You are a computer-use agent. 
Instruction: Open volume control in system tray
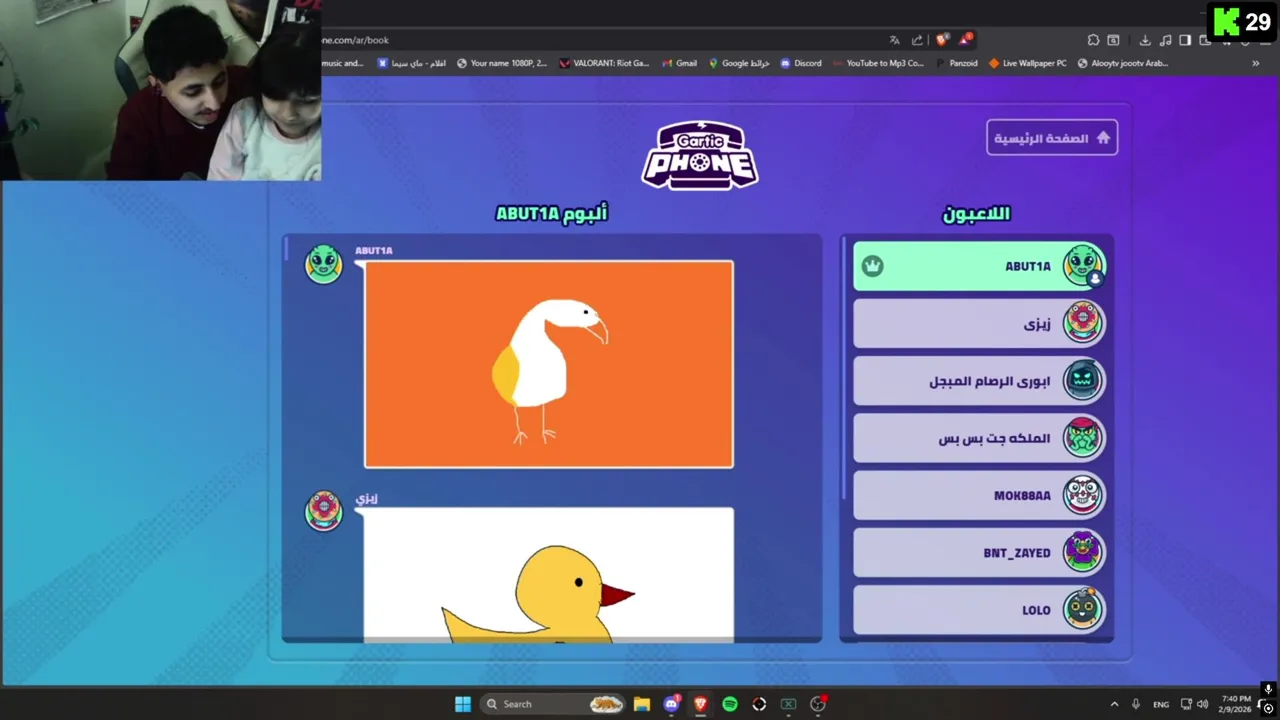tap(1202, 704)
